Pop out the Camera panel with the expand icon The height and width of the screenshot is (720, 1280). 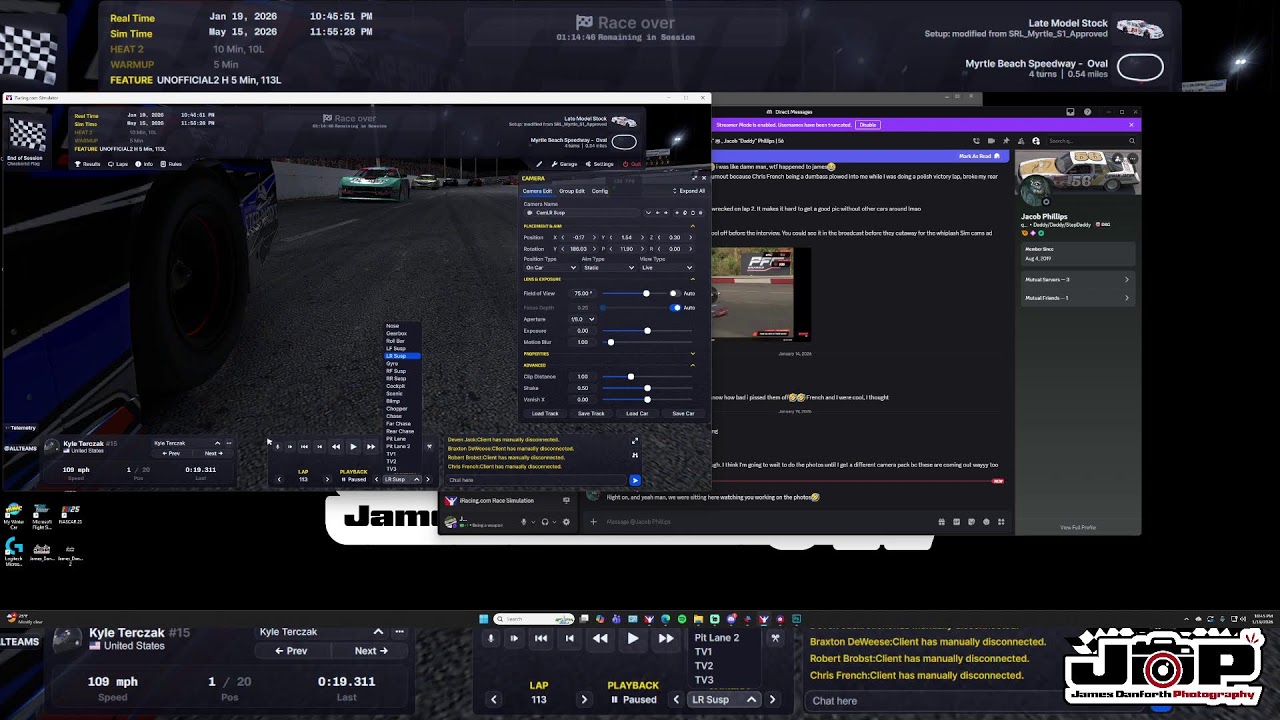694,178
